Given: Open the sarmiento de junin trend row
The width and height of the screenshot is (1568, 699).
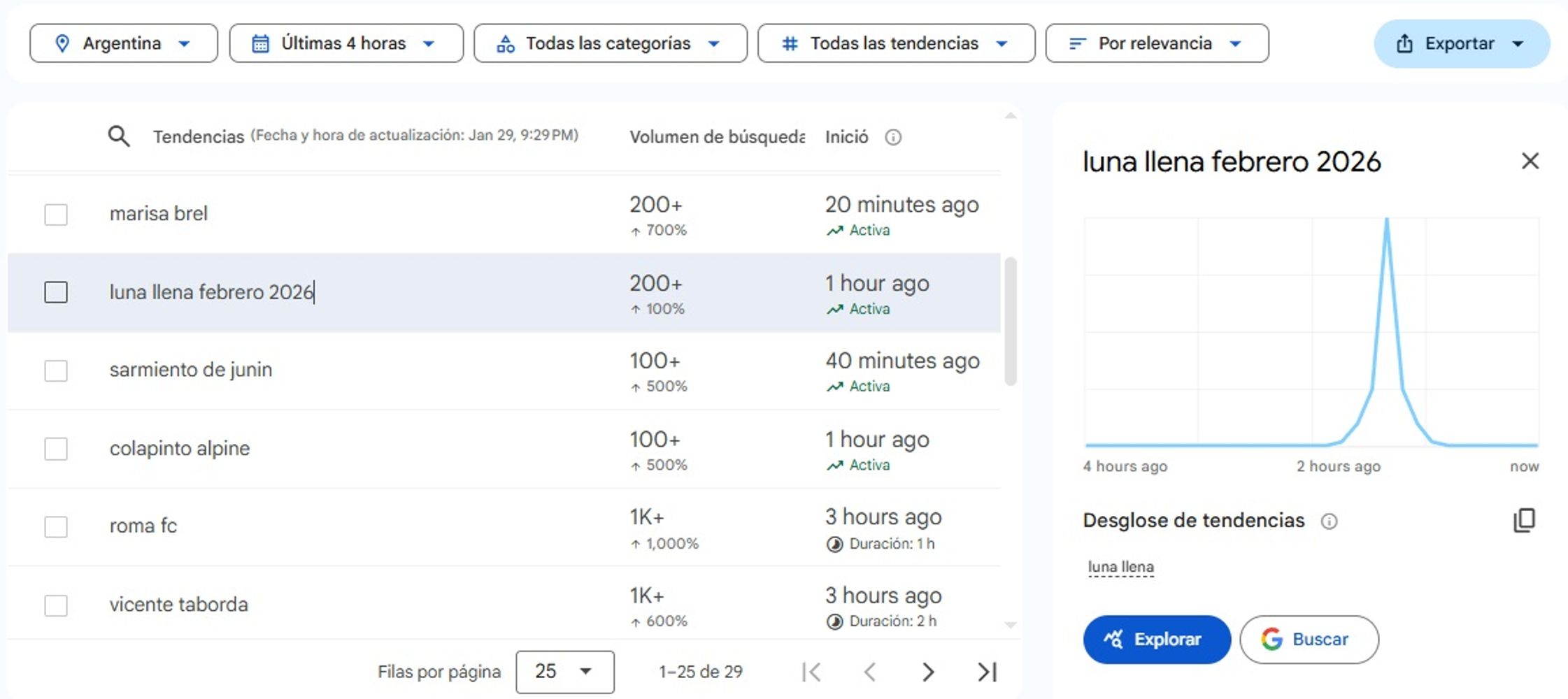Looking at the screenshot, I should [504, 370].
